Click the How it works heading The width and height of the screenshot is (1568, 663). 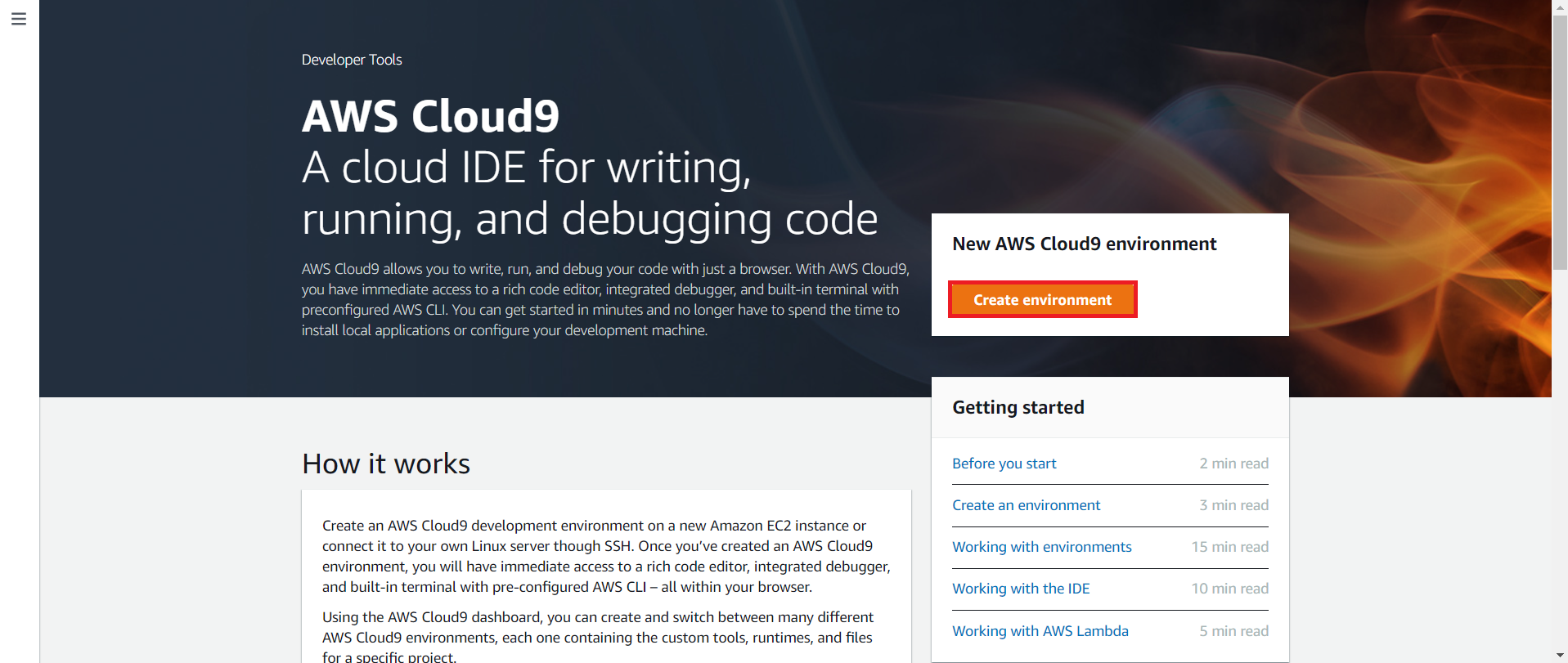[x=386, y=464]
